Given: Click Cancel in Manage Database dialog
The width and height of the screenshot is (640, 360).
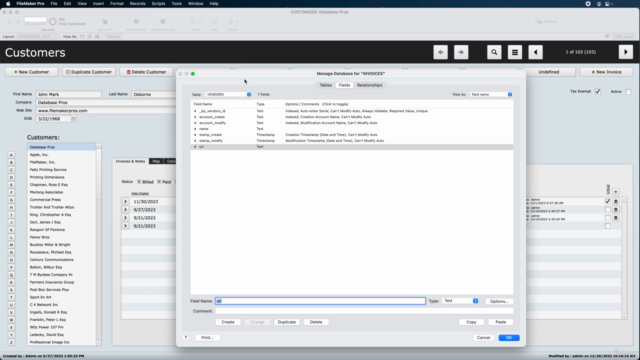Looking at the screenshot, I should pos(483,338).
